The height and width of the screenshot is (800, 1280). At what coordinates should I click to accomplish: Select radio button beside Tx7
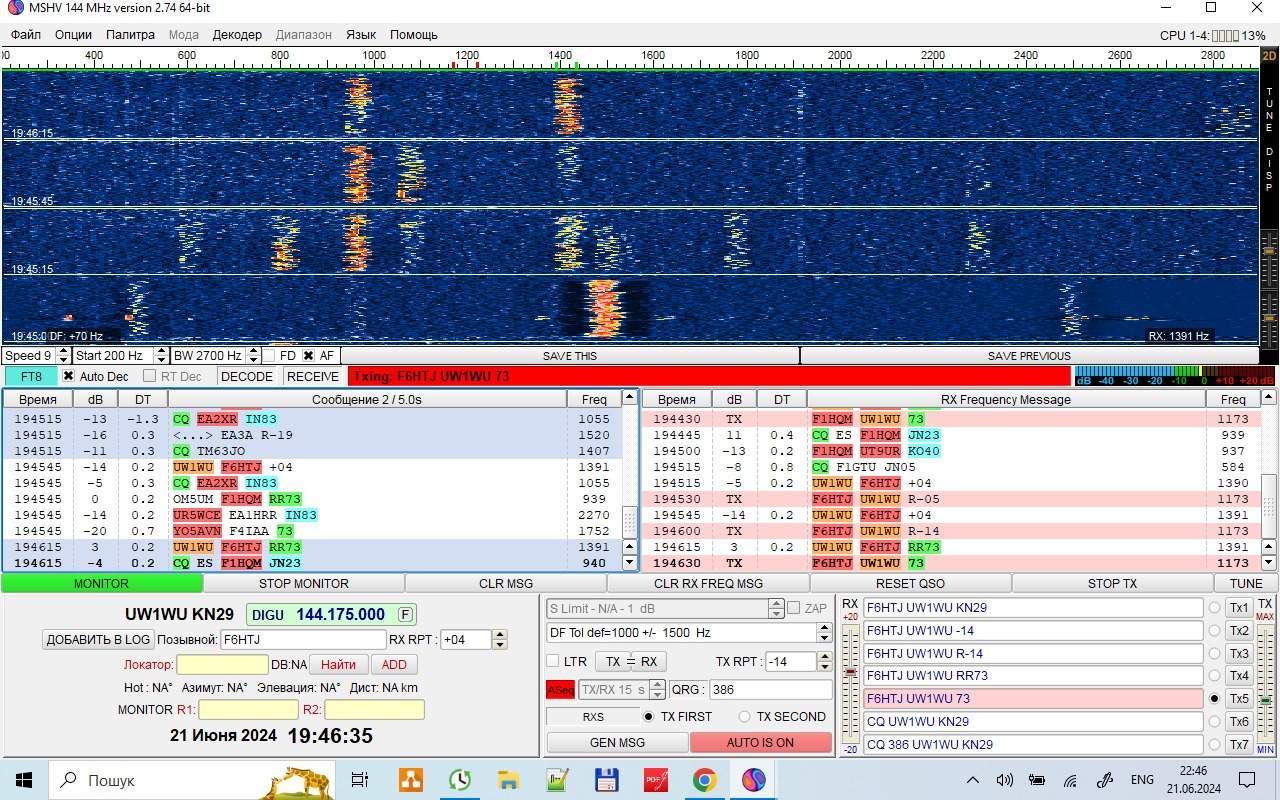click(x=1215, y=744)
